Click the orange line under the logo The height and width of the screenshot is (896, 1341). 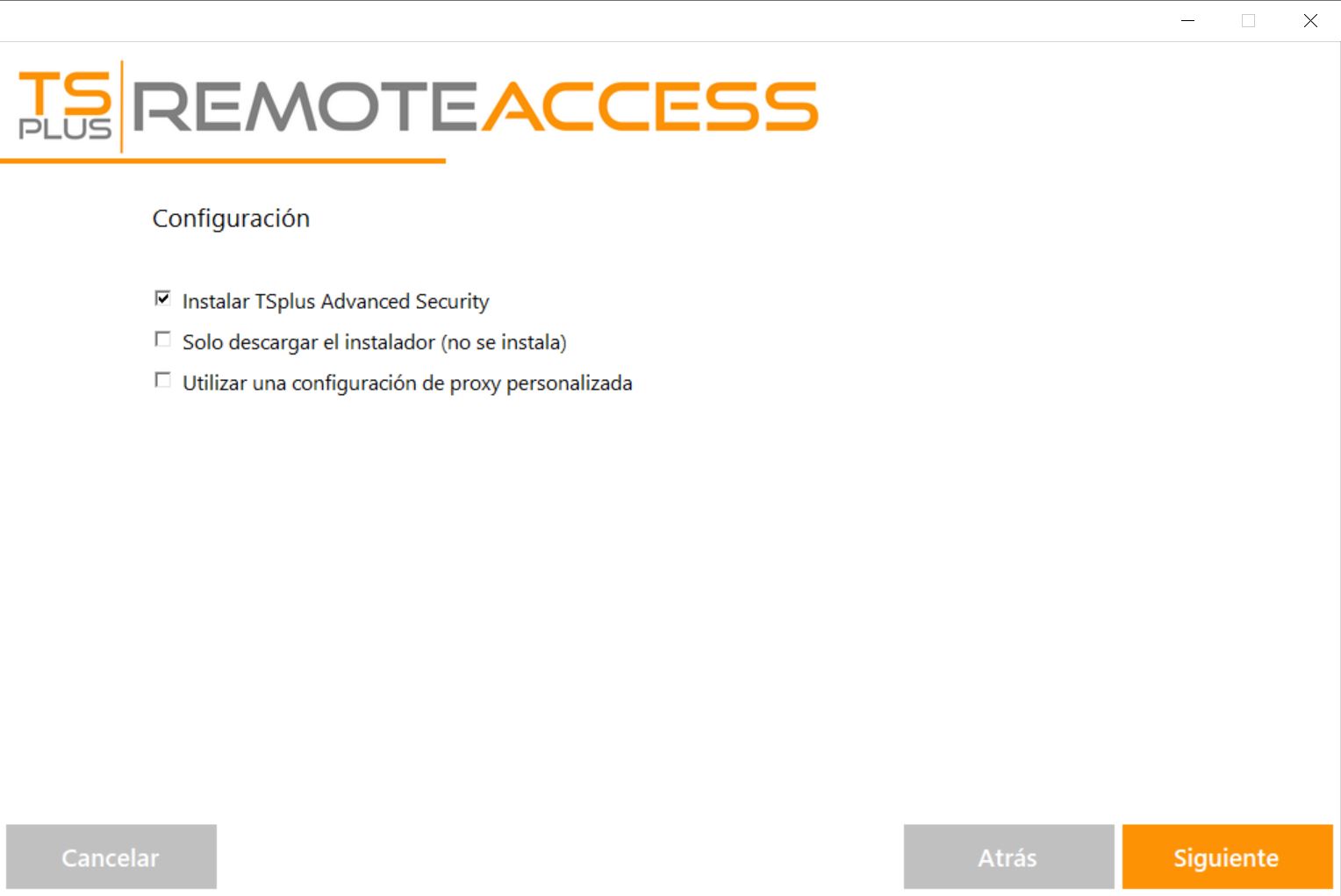click(x=223, y=161)
